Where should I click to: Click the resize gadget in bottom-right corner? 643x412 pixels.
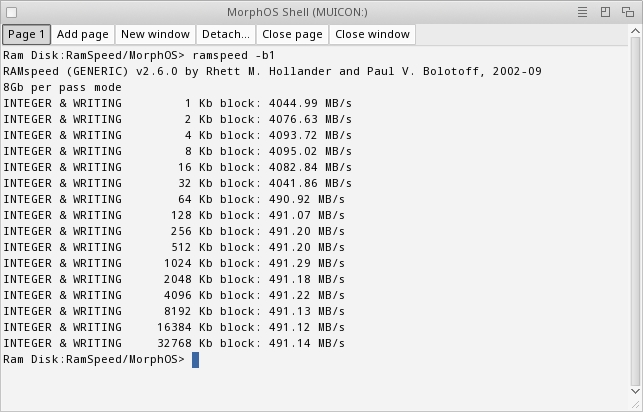(635, 404)
